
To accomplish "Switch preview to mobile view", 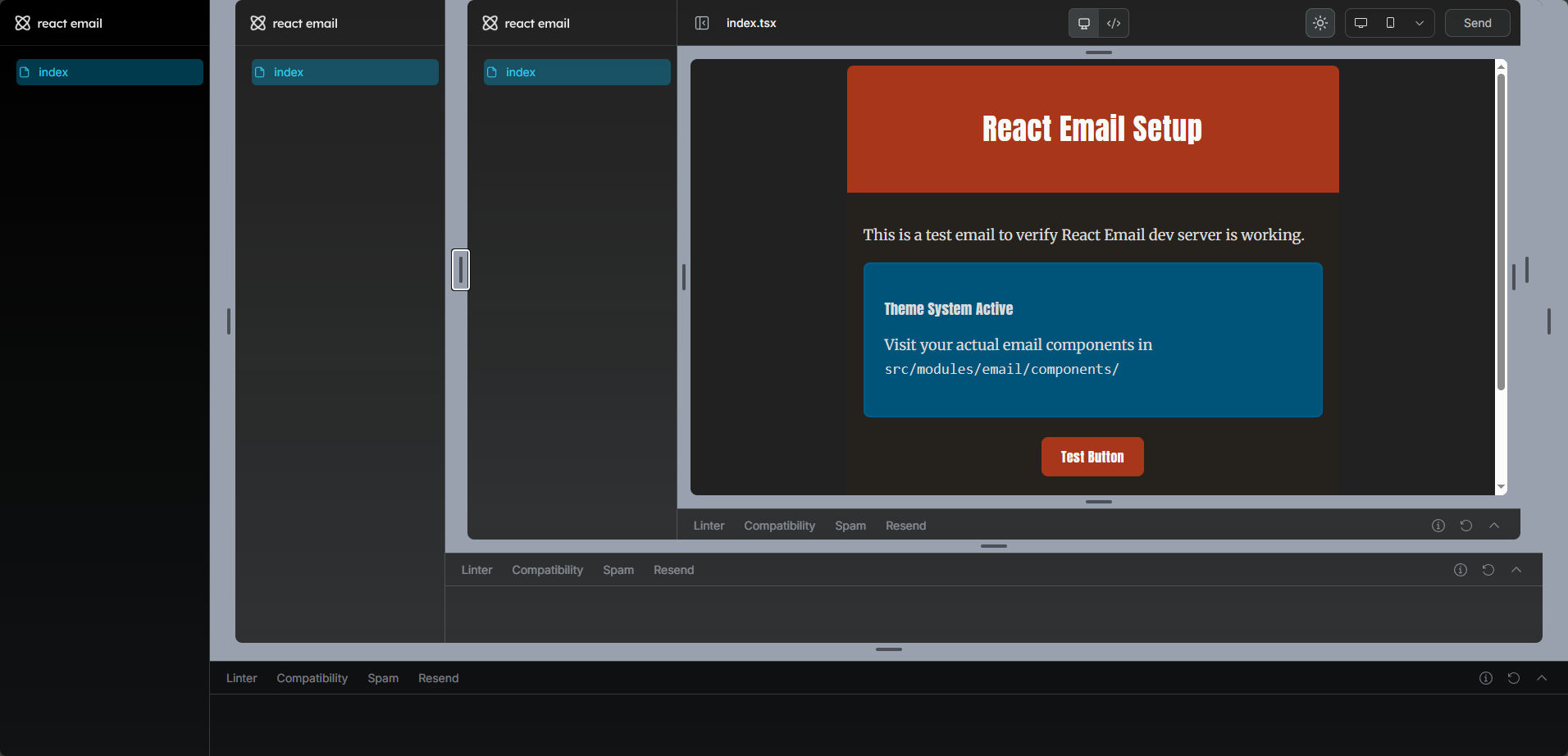I will pos(1390,22).
